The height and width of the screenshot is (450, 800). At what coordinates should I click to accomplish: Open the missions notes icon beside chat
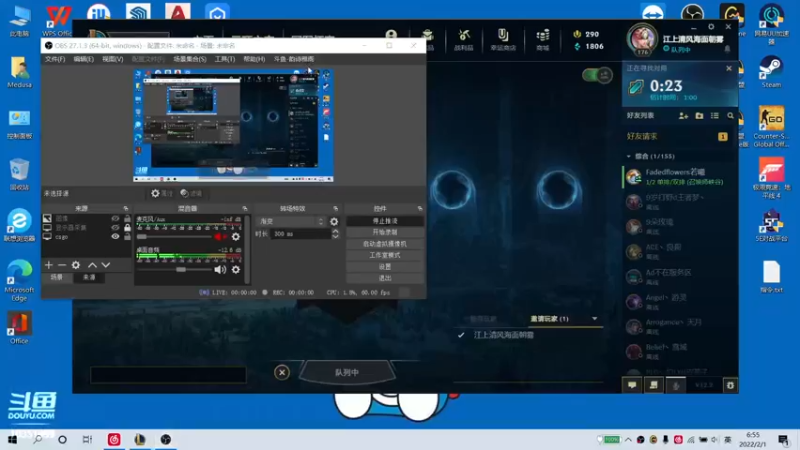[654, 385]
